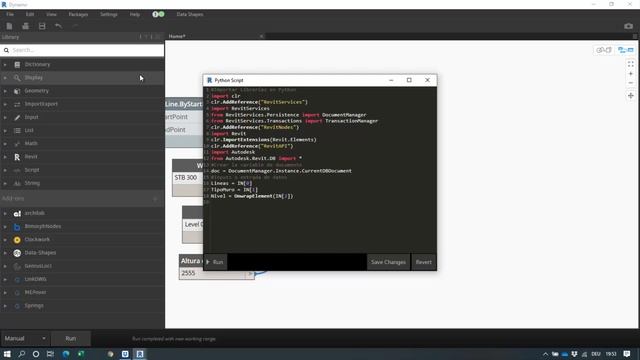Click the Python script code editing area
Screen dimensions: 640x360
[320, 169]
